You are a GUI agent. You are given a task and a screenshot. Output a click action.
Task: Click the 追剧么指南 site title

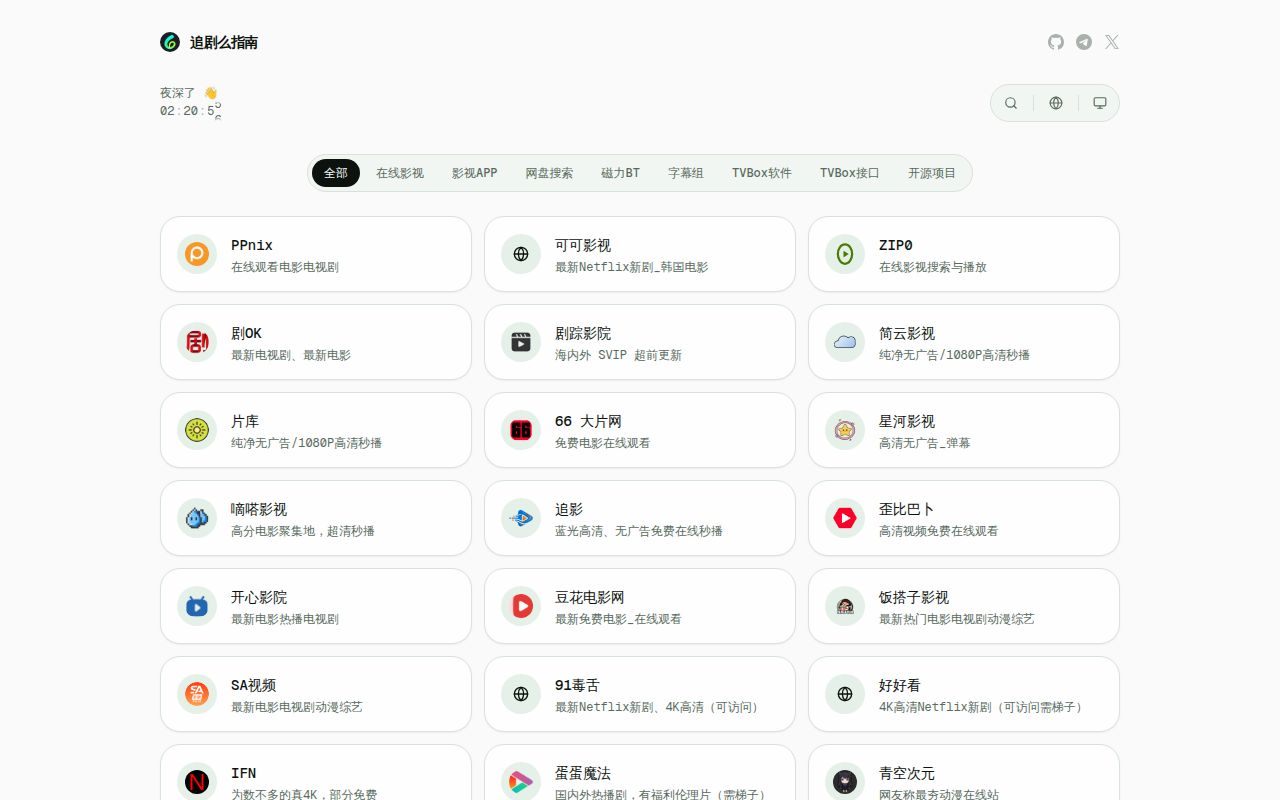click(224, 42)
